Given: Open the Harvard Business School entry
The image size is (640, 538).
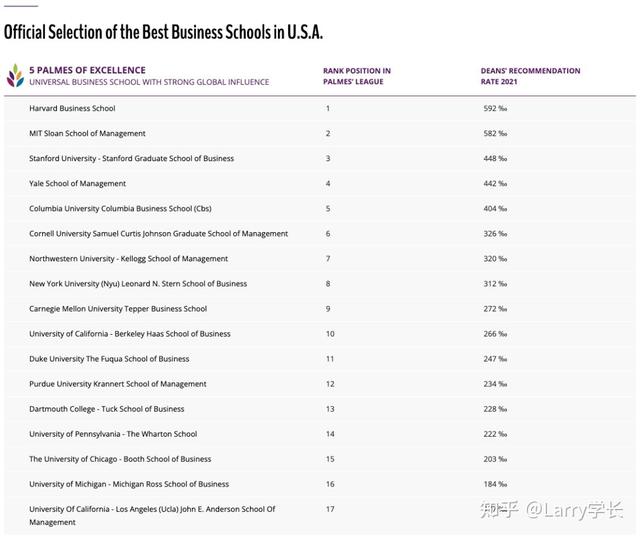Looking at the screenshot, I should (72, 108).
